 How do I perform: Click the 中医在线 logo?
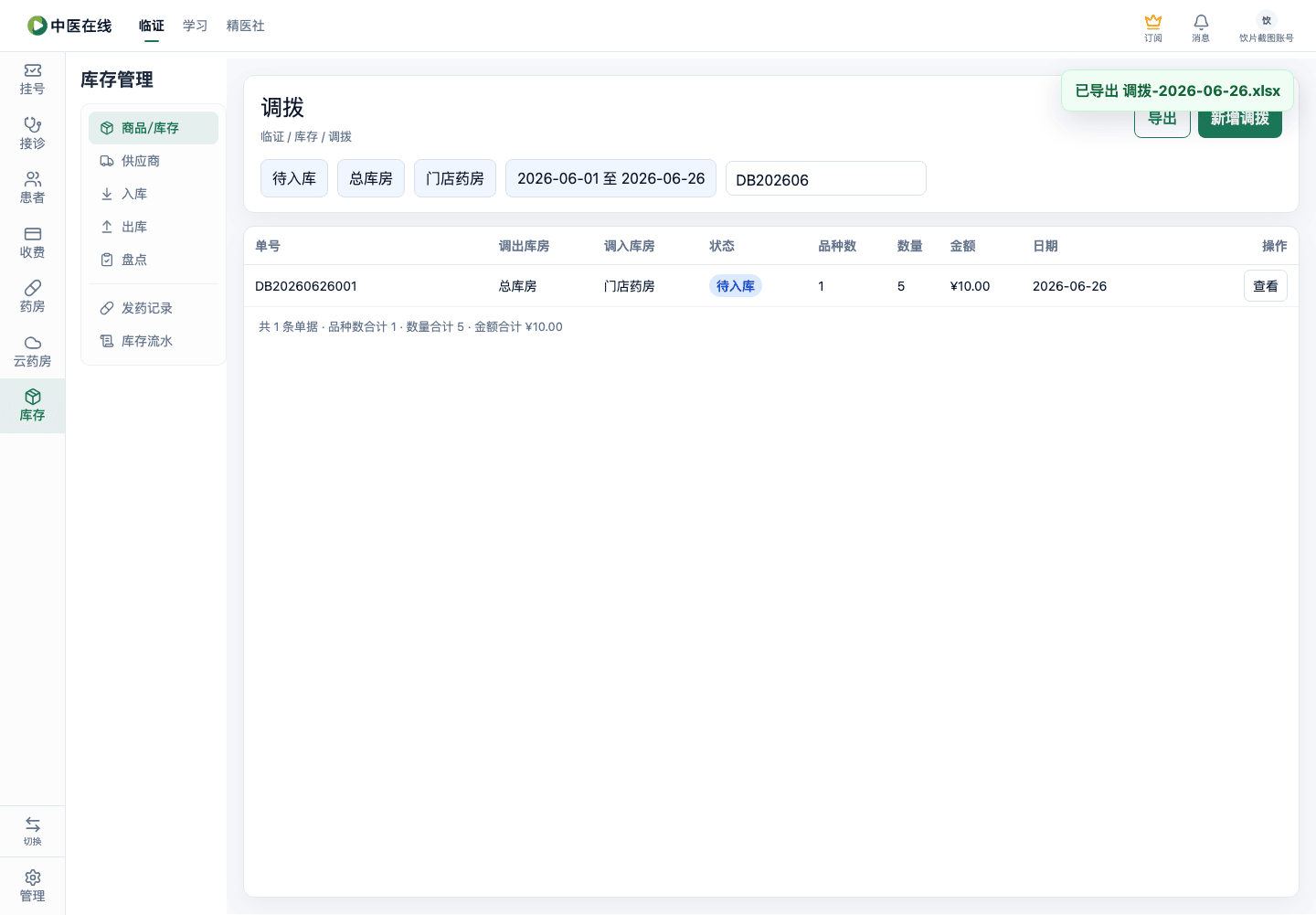click(x=69, y=26)
